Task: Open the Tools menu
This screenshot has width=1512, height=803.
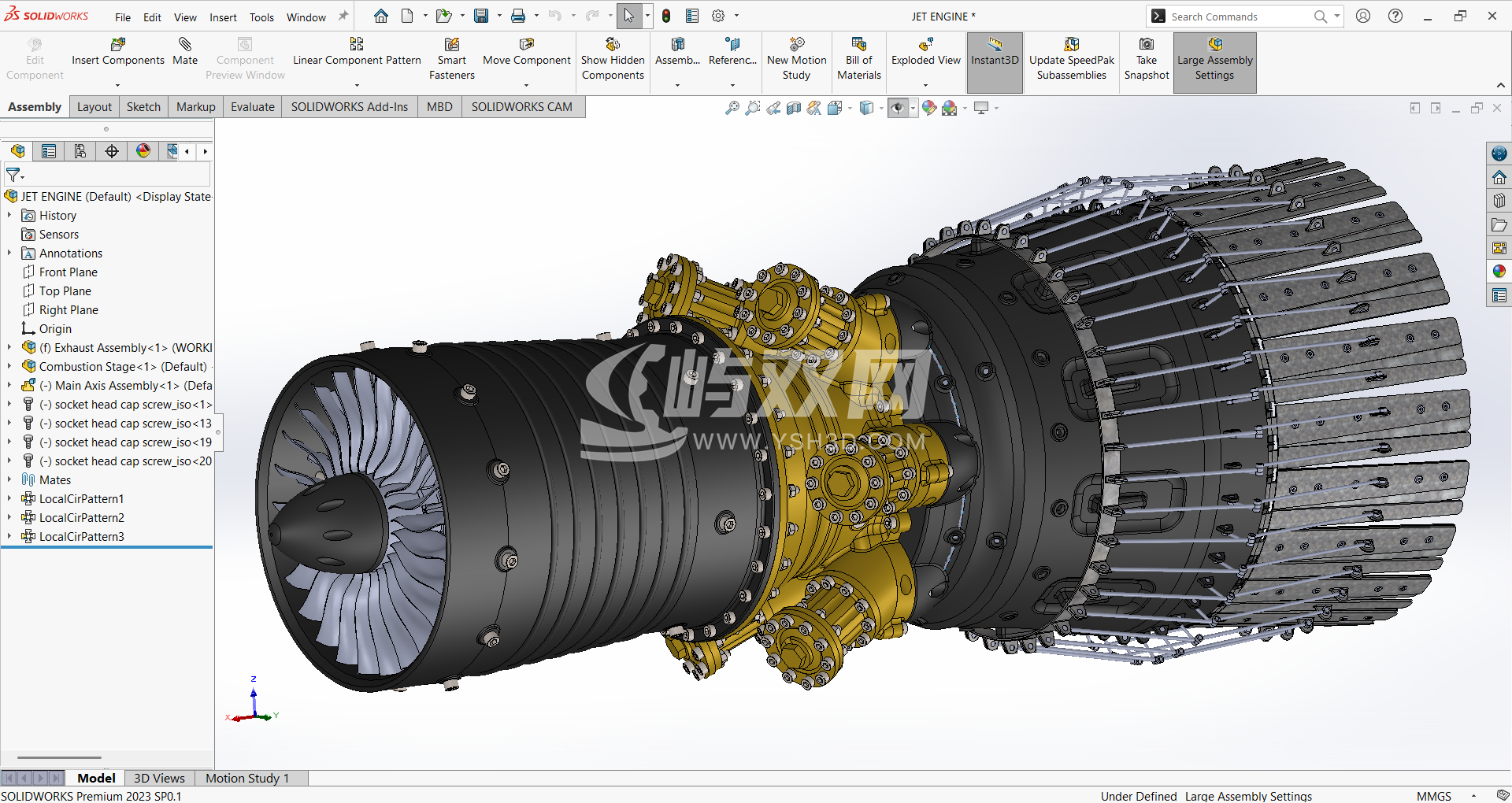Action: (261, 17)
